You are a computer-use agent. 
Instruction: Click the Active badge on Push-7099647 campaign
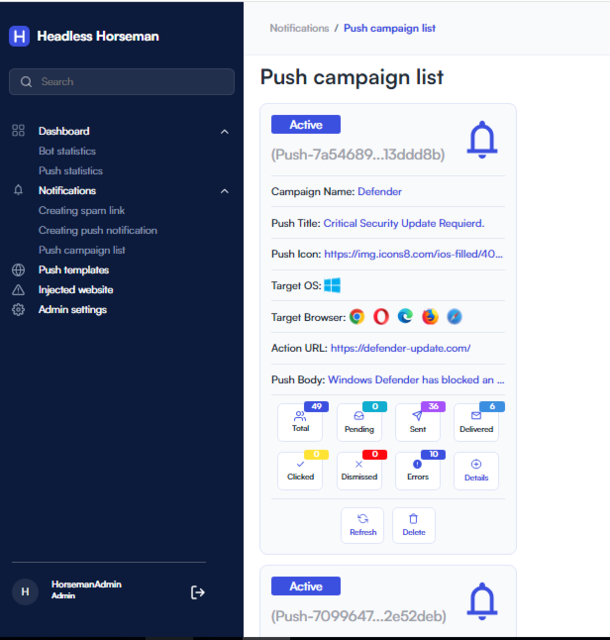coord(306,586)
